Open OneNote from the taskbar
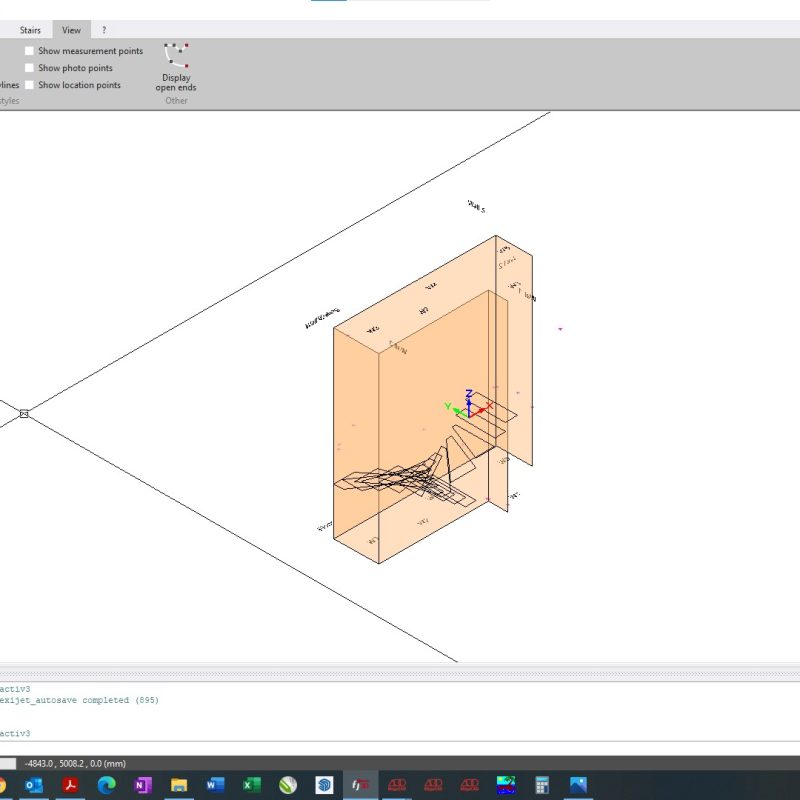Viewport: 800px width, 800px height. tap(143, 785)
